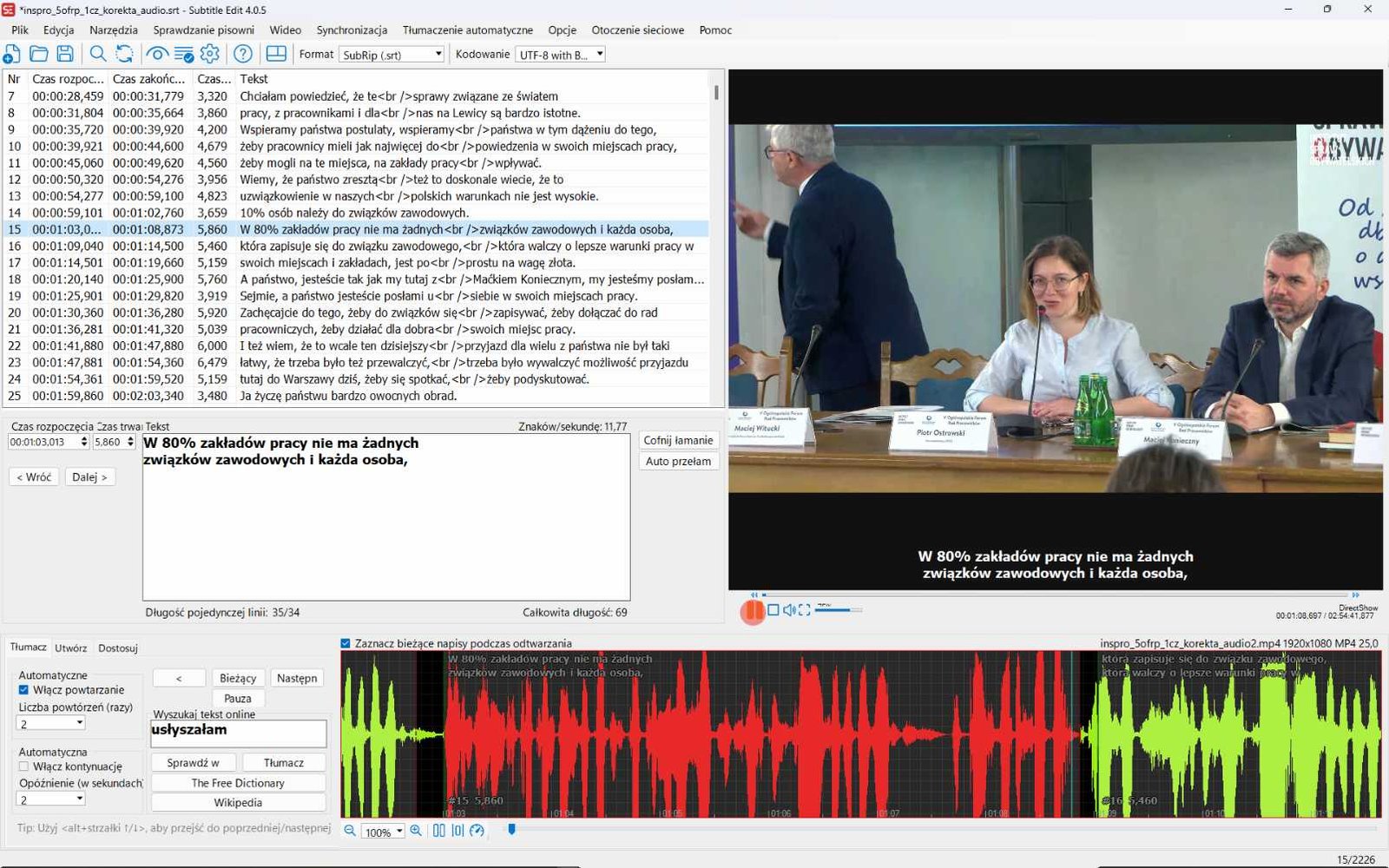The height and width of the screenshot is (868, 1389).
Task: Open waveform playback speed gauge
Action: coord(477,831)
